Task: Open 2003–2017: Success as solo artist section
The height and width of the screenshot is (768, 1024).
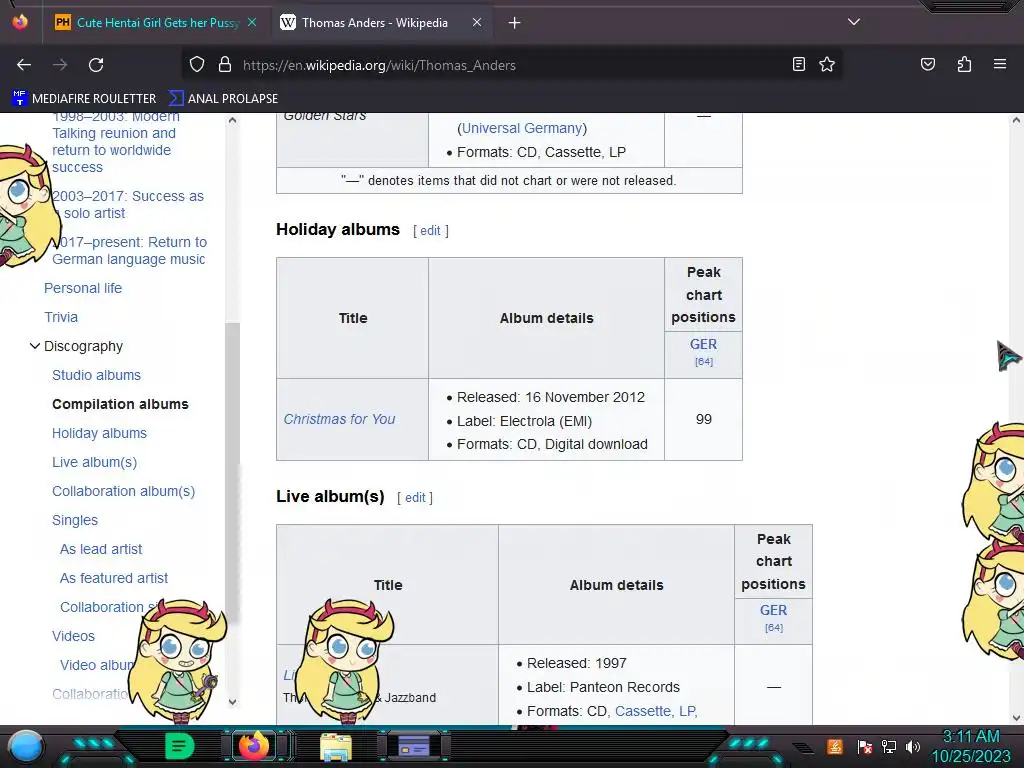Action: tap(128, 204)
